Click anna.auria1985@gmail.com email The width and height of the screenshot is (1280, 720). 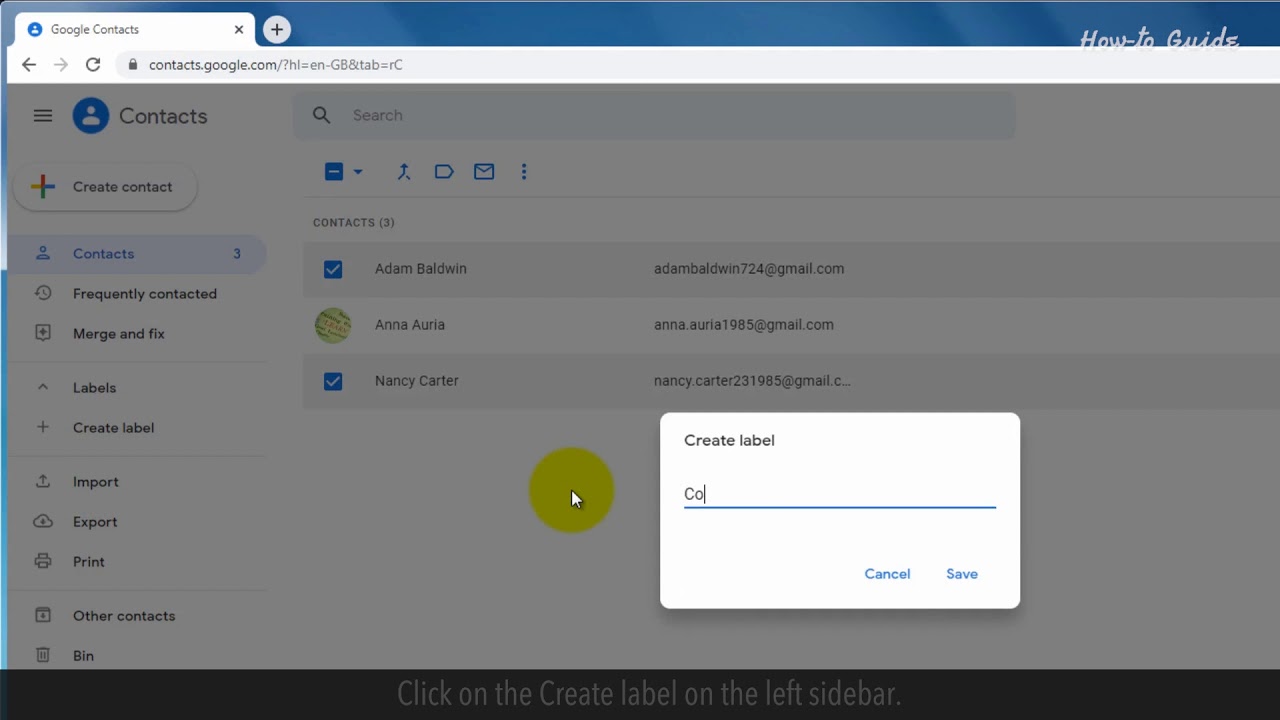click(x=744, y=325)
